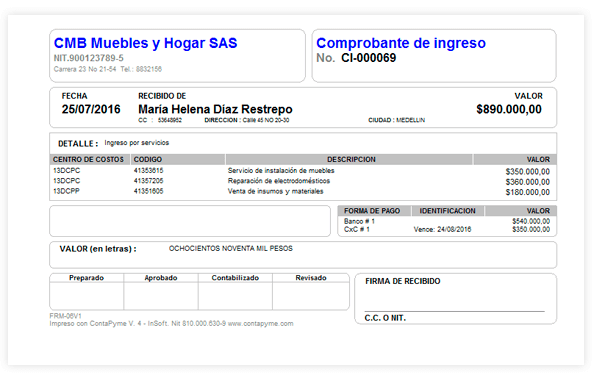The width and height of the screenshot is (596, 383).
Task: Click the Impreso con ContaPyme footer text
Action: [x=171, y=324]
